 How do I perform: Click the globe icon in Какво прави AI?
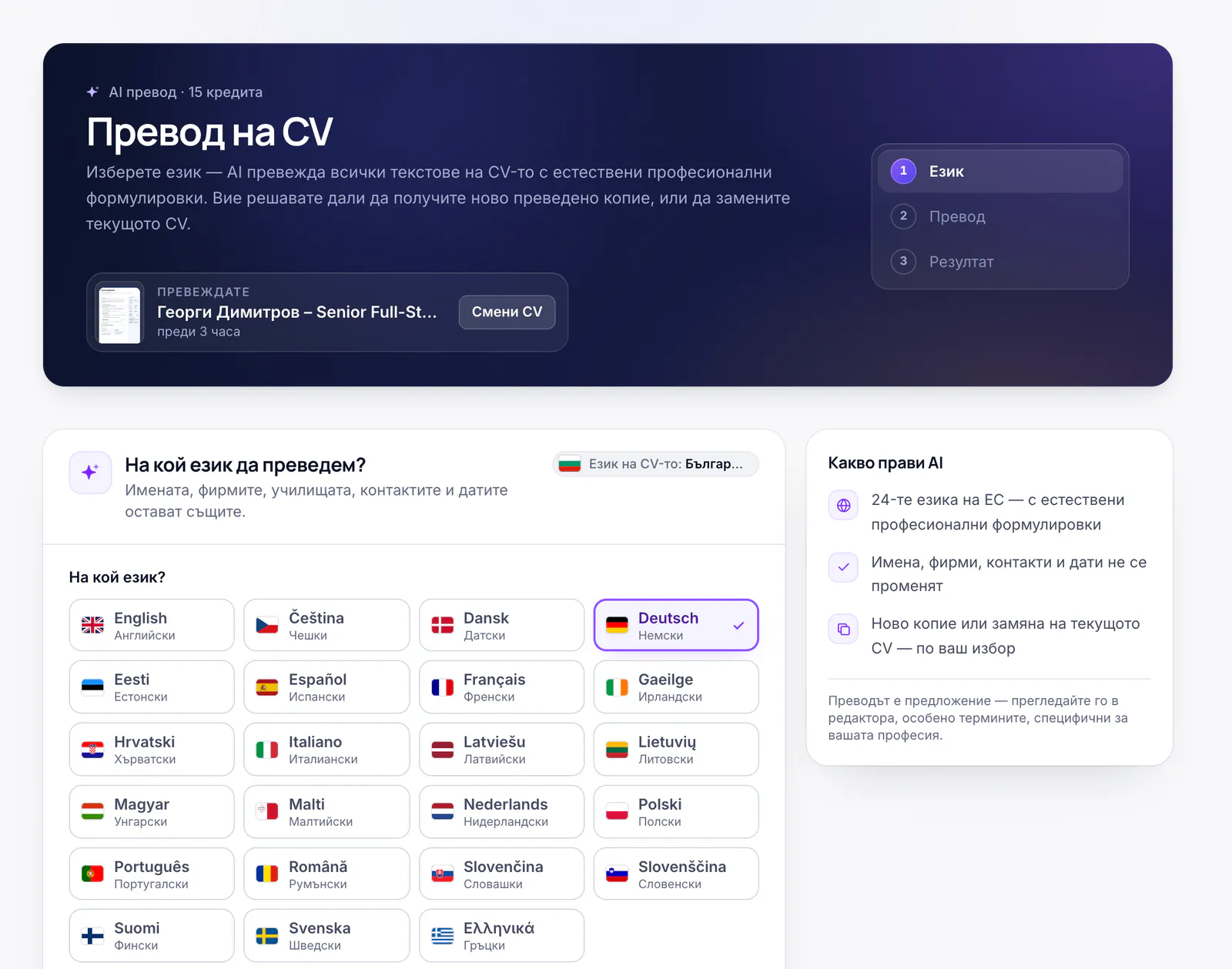click(843, 506)
